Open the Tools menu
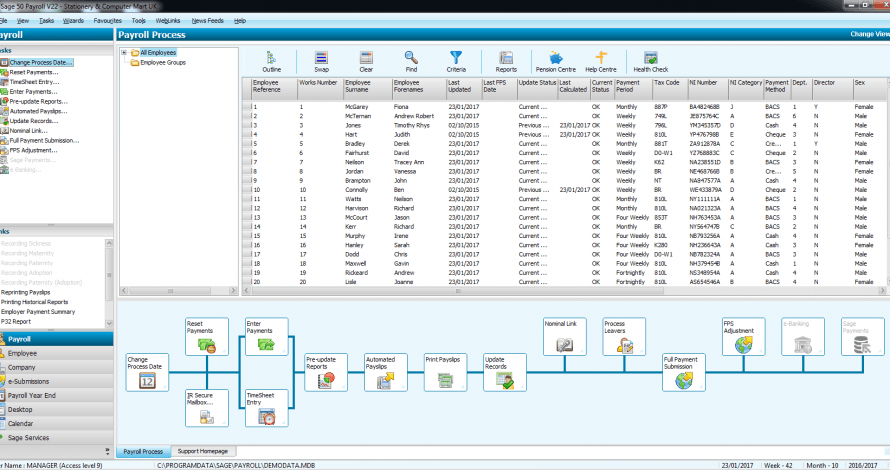The height and width of the screenshot is (470, 890). 138,20
